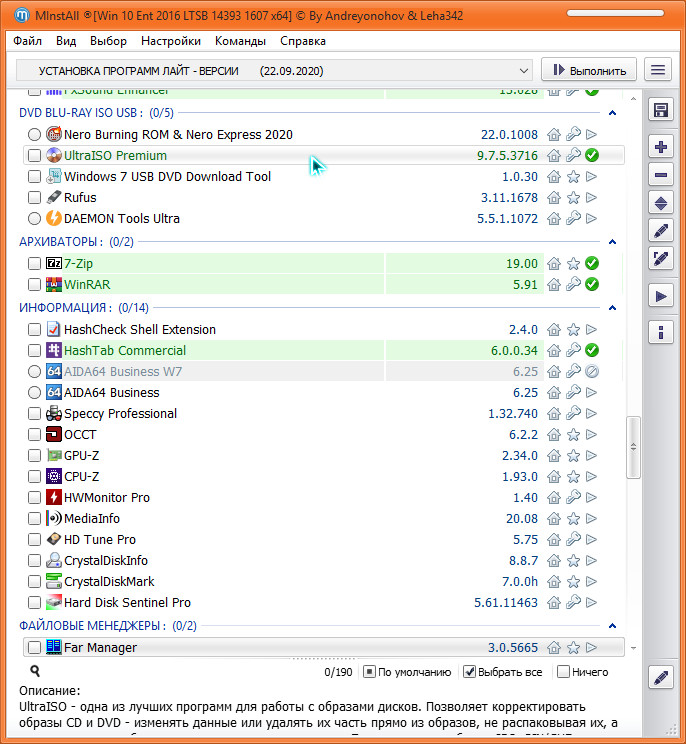Collapse the 'АРХИВАТОРЫ' section
The image size is (686, 744).
[611, 242]
